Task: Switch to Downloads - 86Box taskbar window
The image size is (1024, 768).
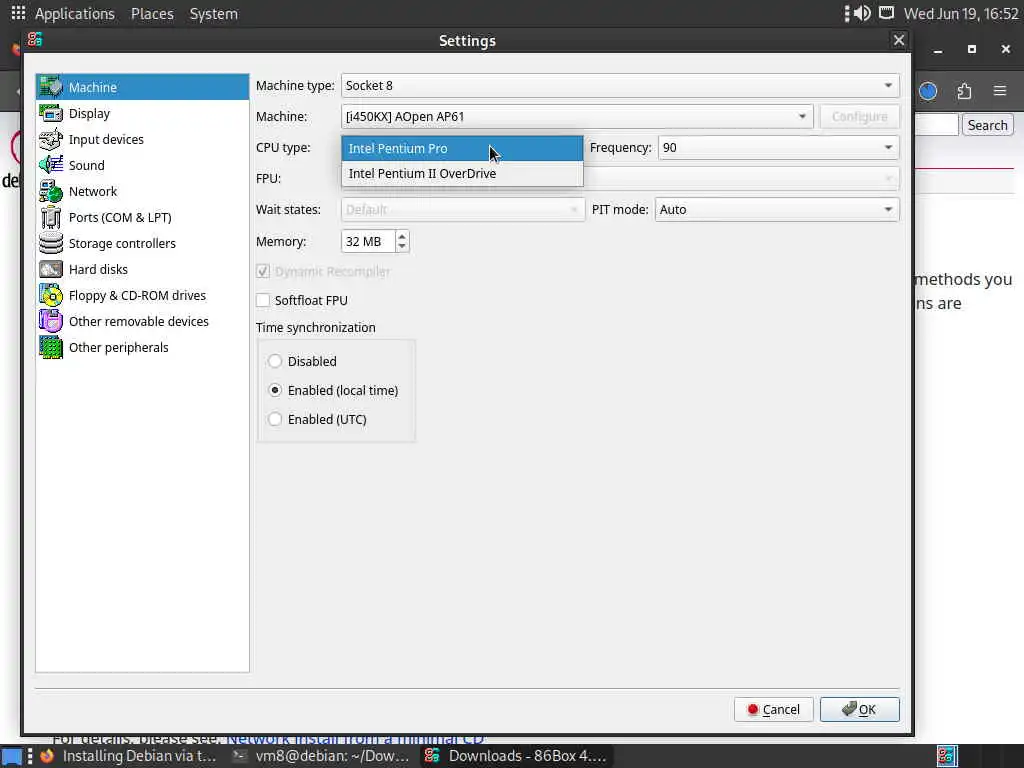Action: (515, 756)
